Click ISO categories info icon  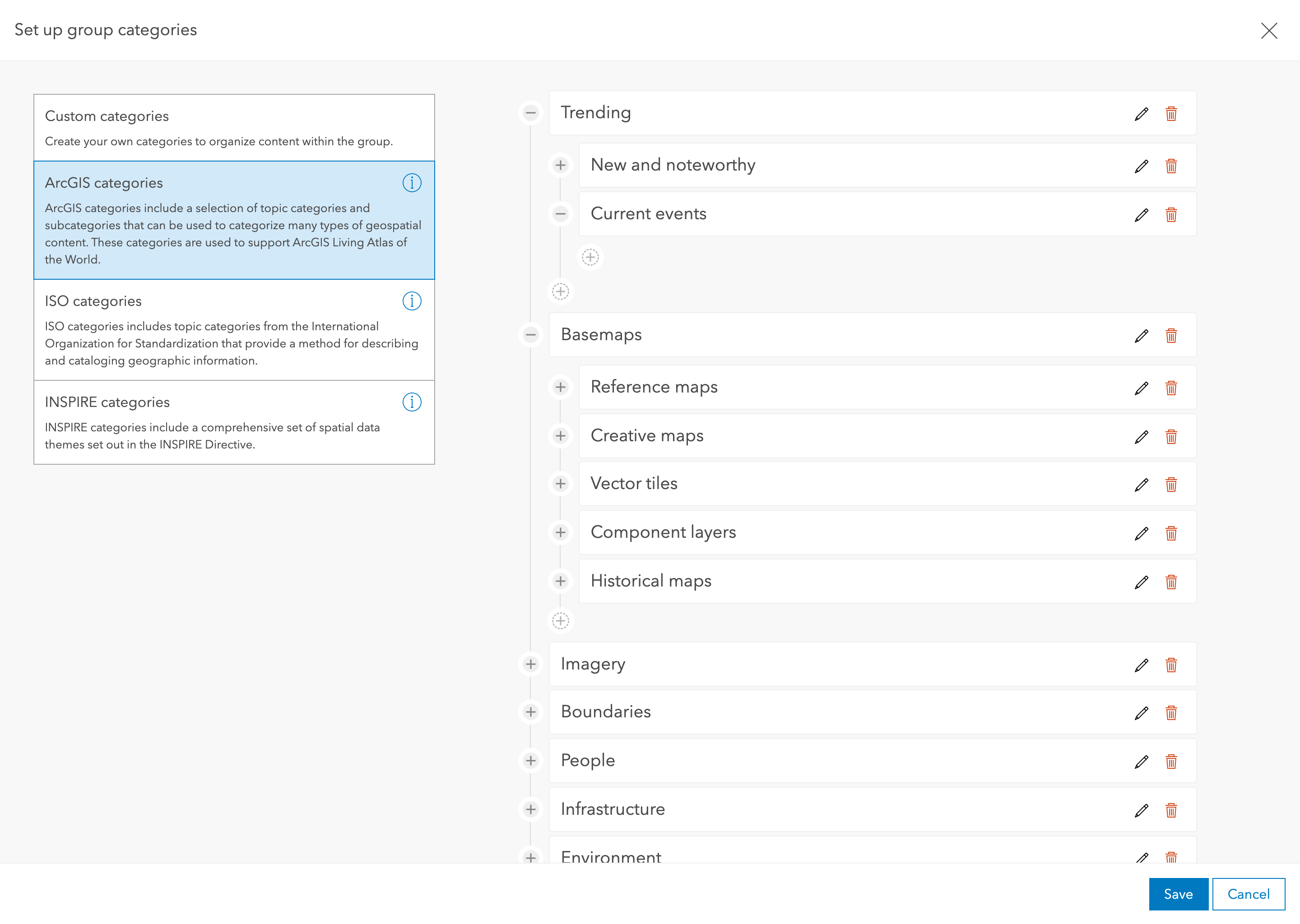[412, 301]
